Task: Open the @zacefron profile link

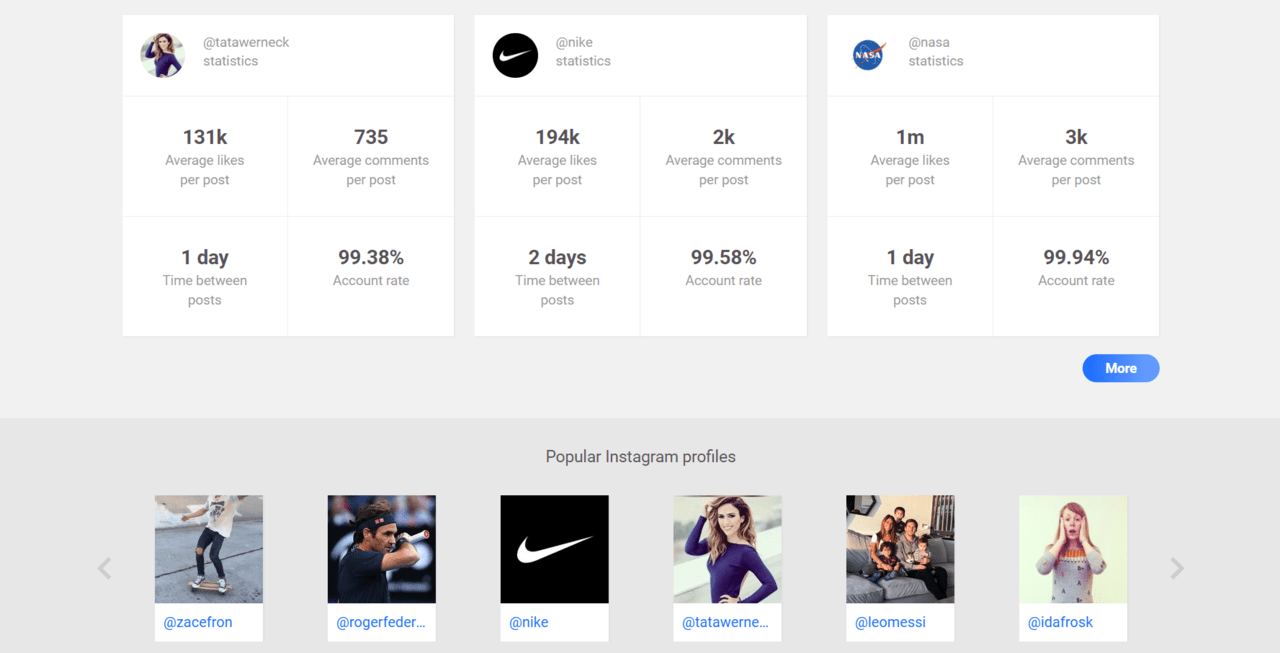Action: click(x=198, y=622)
